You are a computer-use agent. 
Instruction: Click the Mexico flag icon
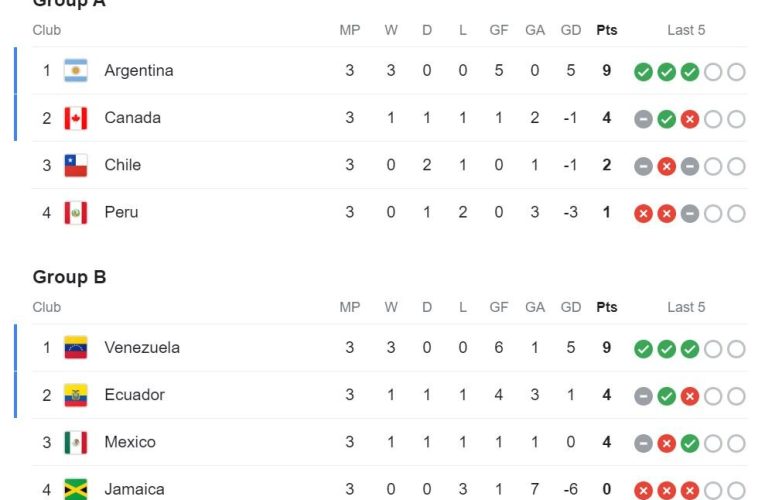(x=76, y=442)
